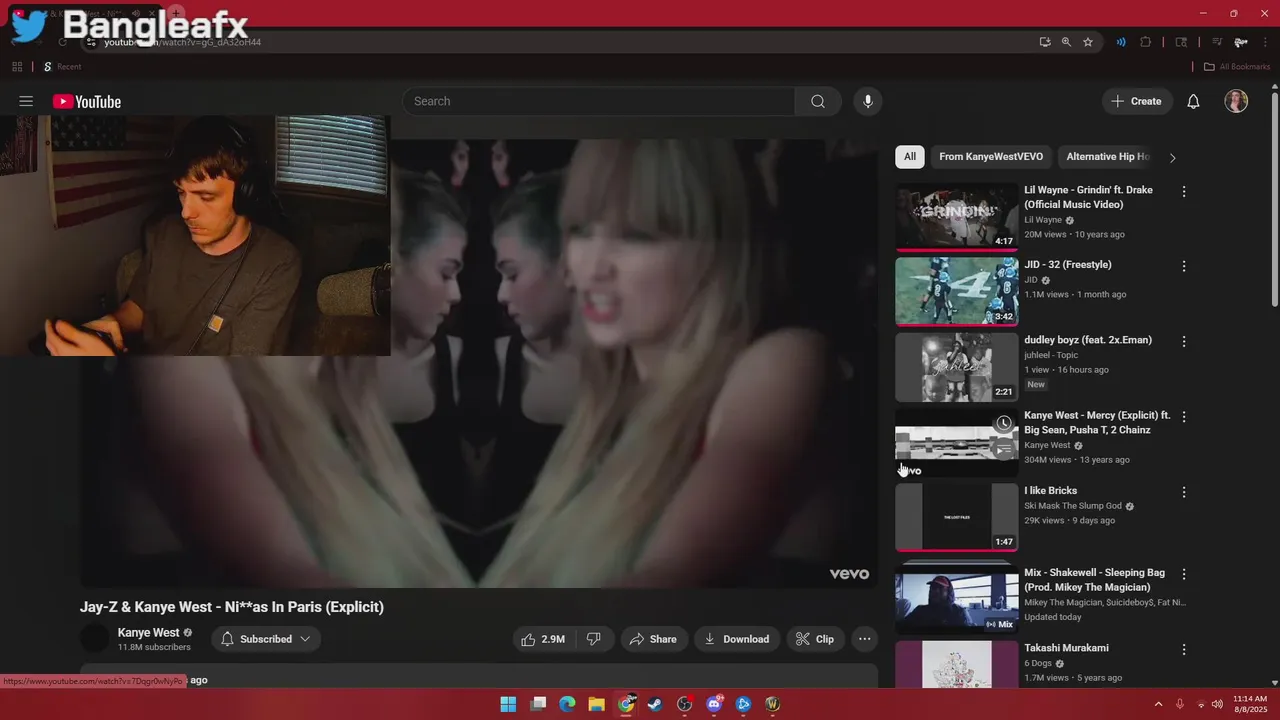This screenshot has height=720, width=1280.
Task: Open the media controls toolbar icon
Action: [1217, 42]
